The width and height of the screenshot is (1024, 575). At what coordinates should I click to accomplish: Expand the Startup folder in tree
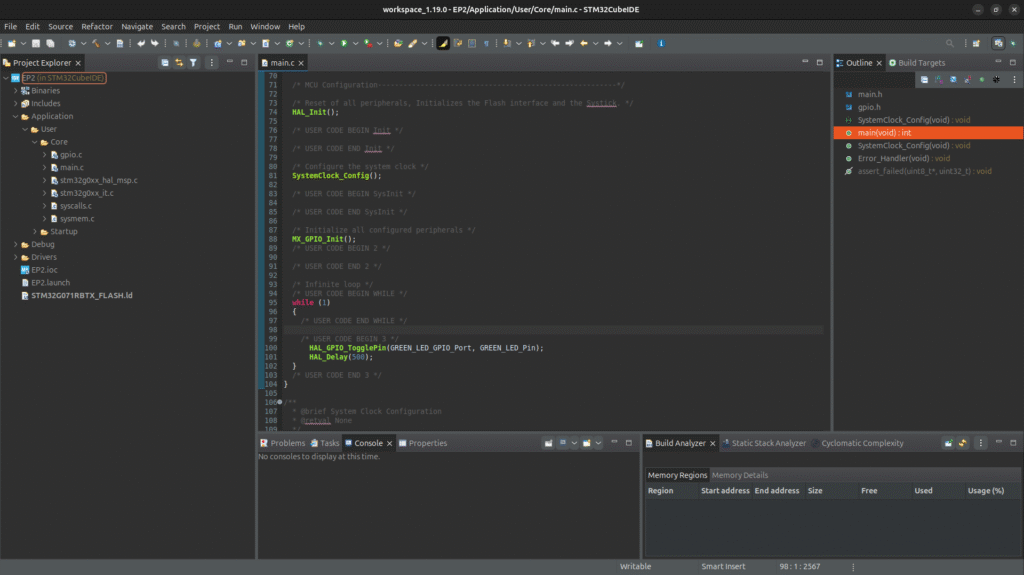point(34,232)
